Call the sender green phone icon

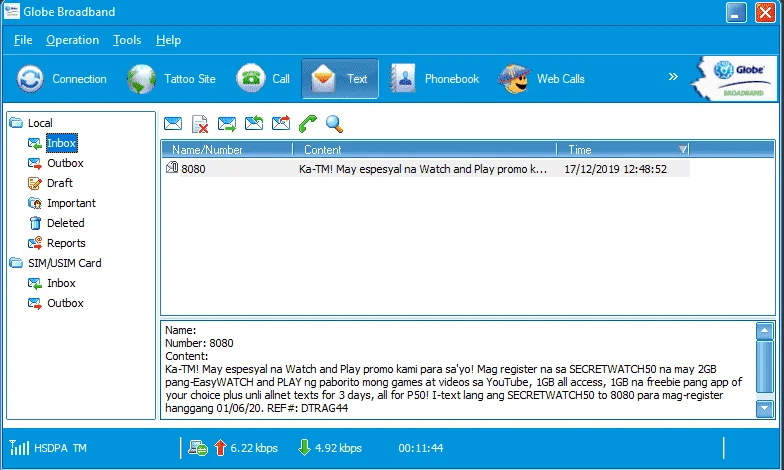pyautogui.click(x=308, y=124)
